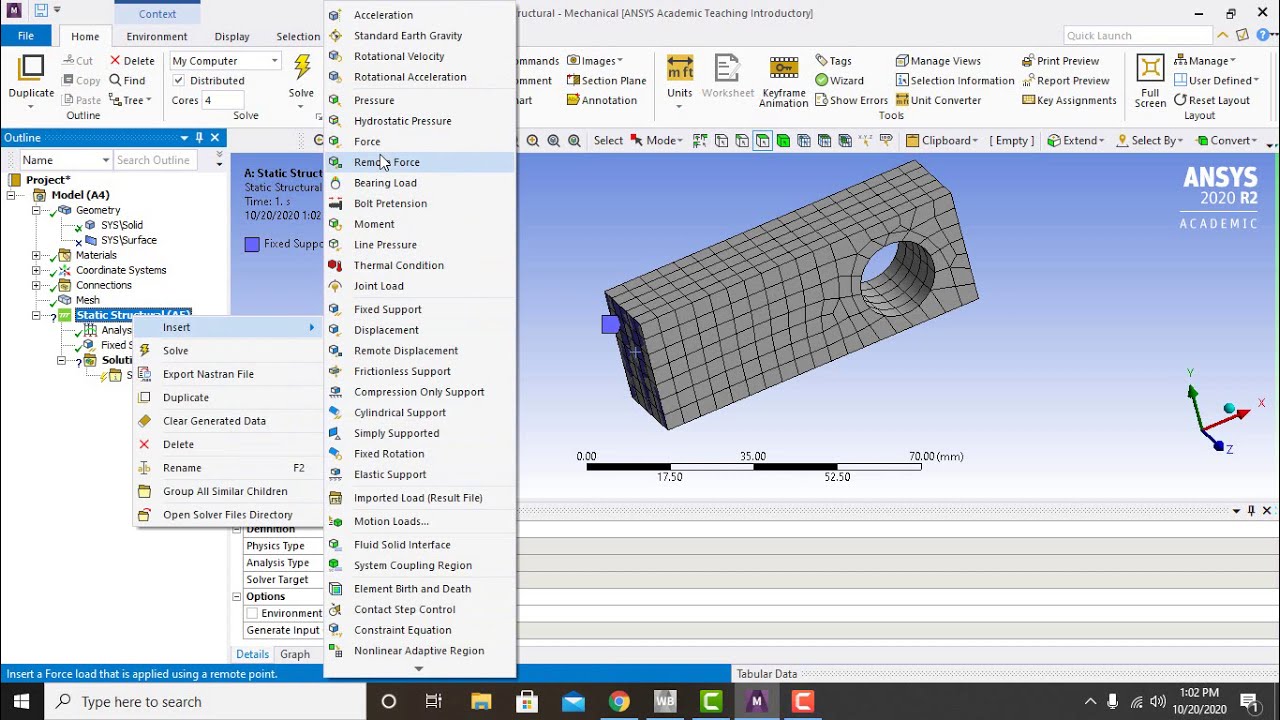Expand the Materials tree node
Screen dimensions: 1280x720
pyautogui.click(x=36, y=255)
